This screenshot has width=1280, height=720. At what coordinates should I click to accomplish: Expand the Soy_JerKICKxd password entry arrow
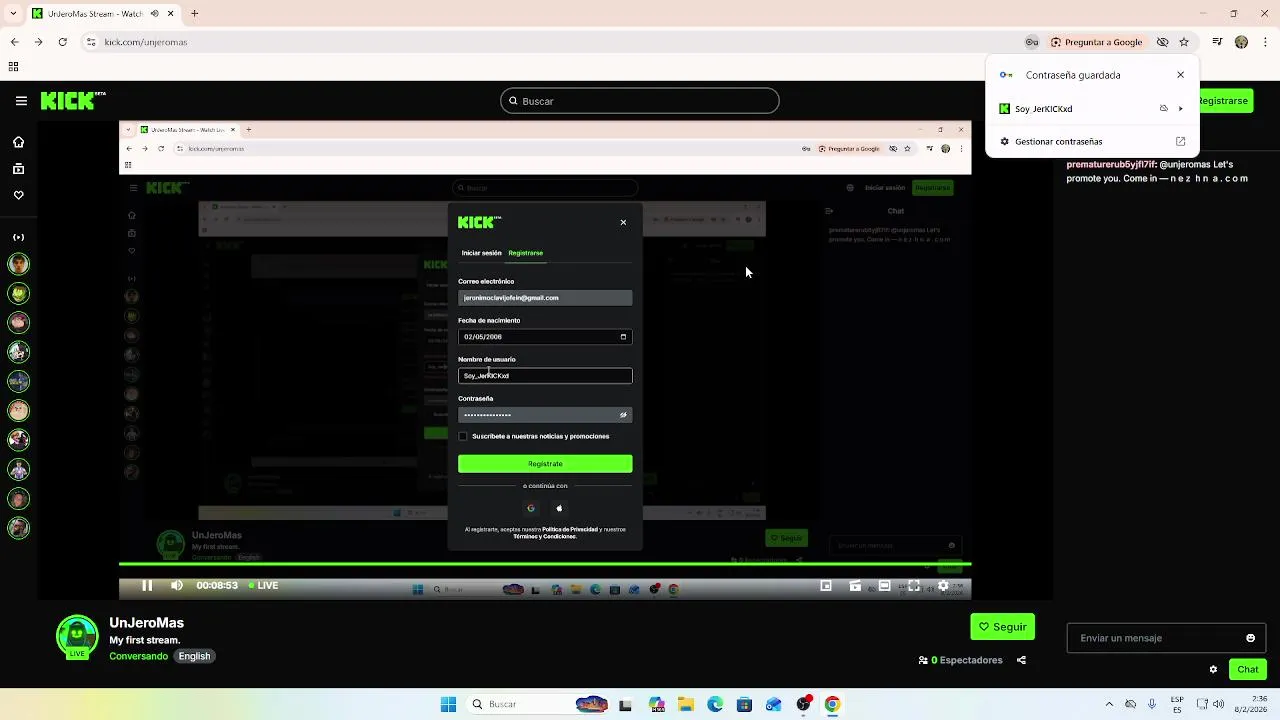tap(1180, 108)
